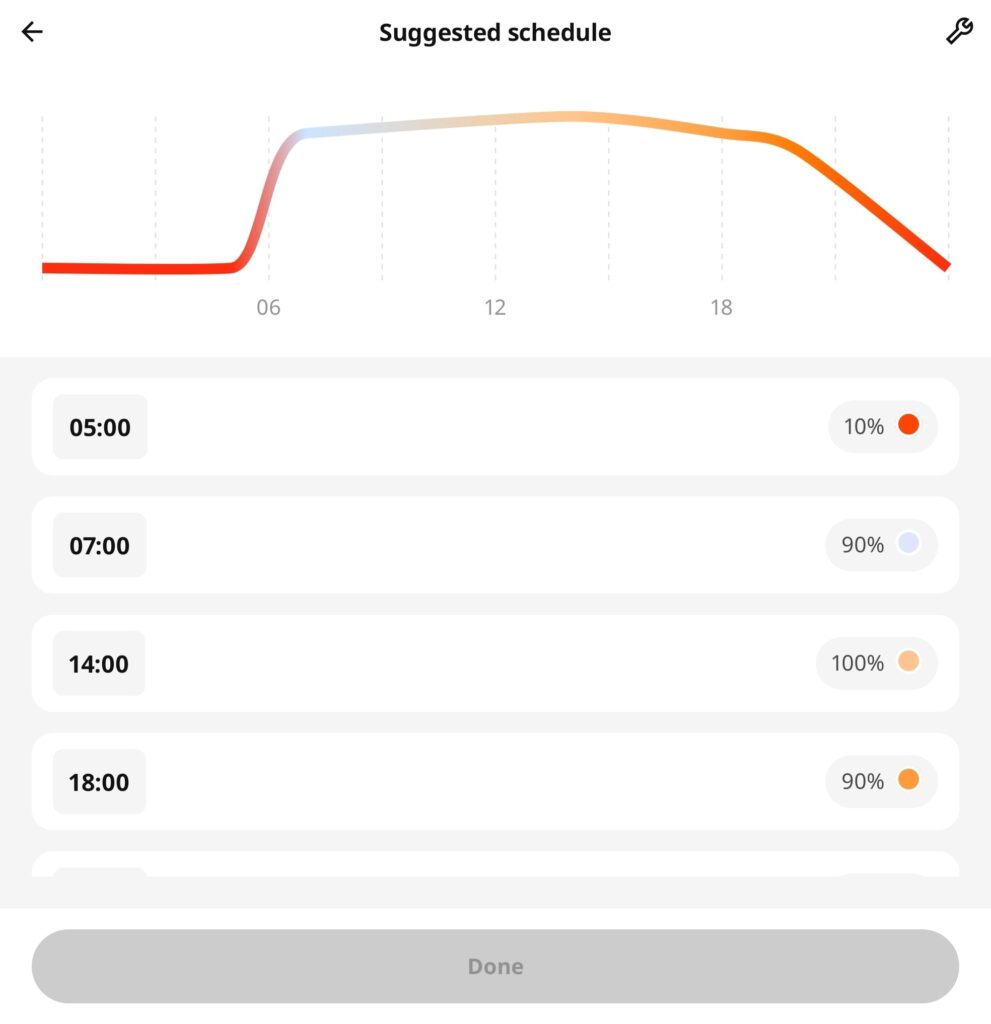Open the 90% brightness setting at 07:00
The image size is (991, 1024).
click(x=862, y=545)
